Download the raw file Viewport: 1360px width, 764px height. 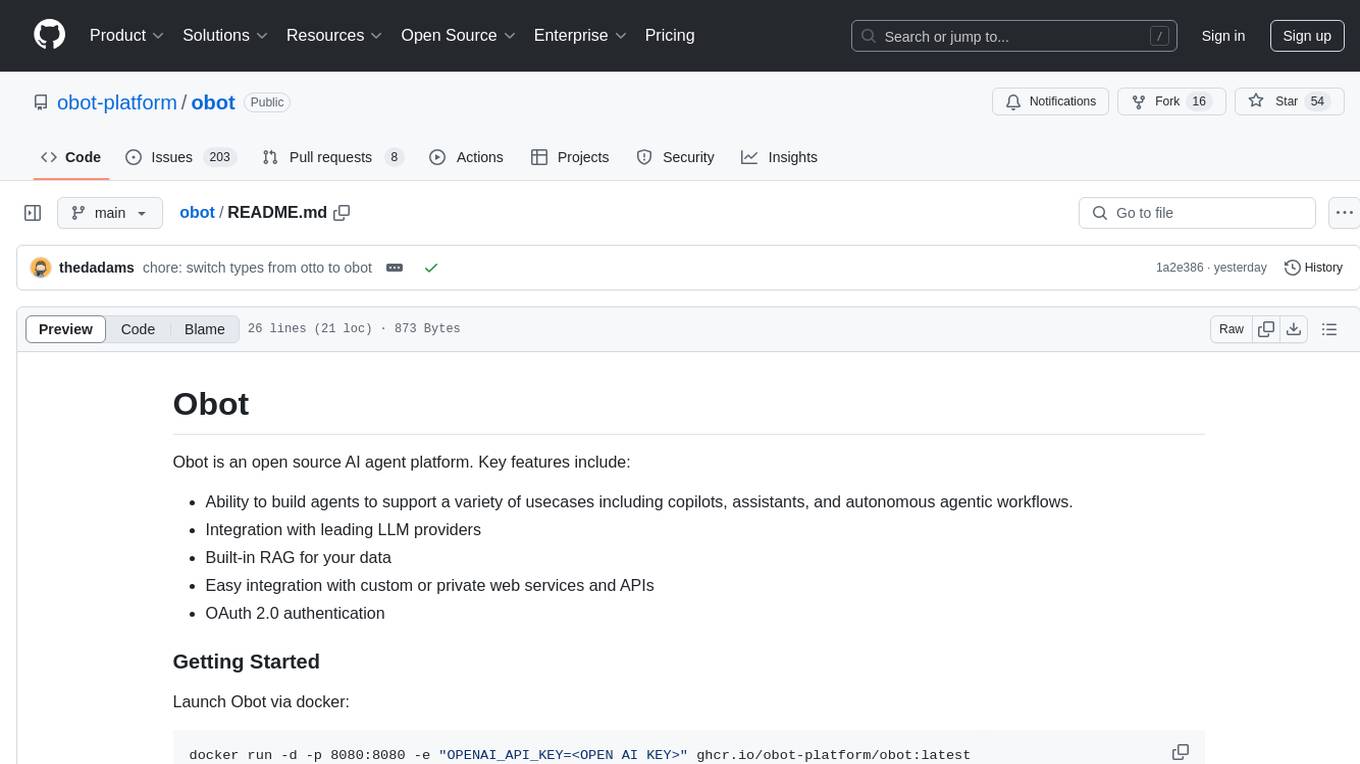coord(1294,329)
